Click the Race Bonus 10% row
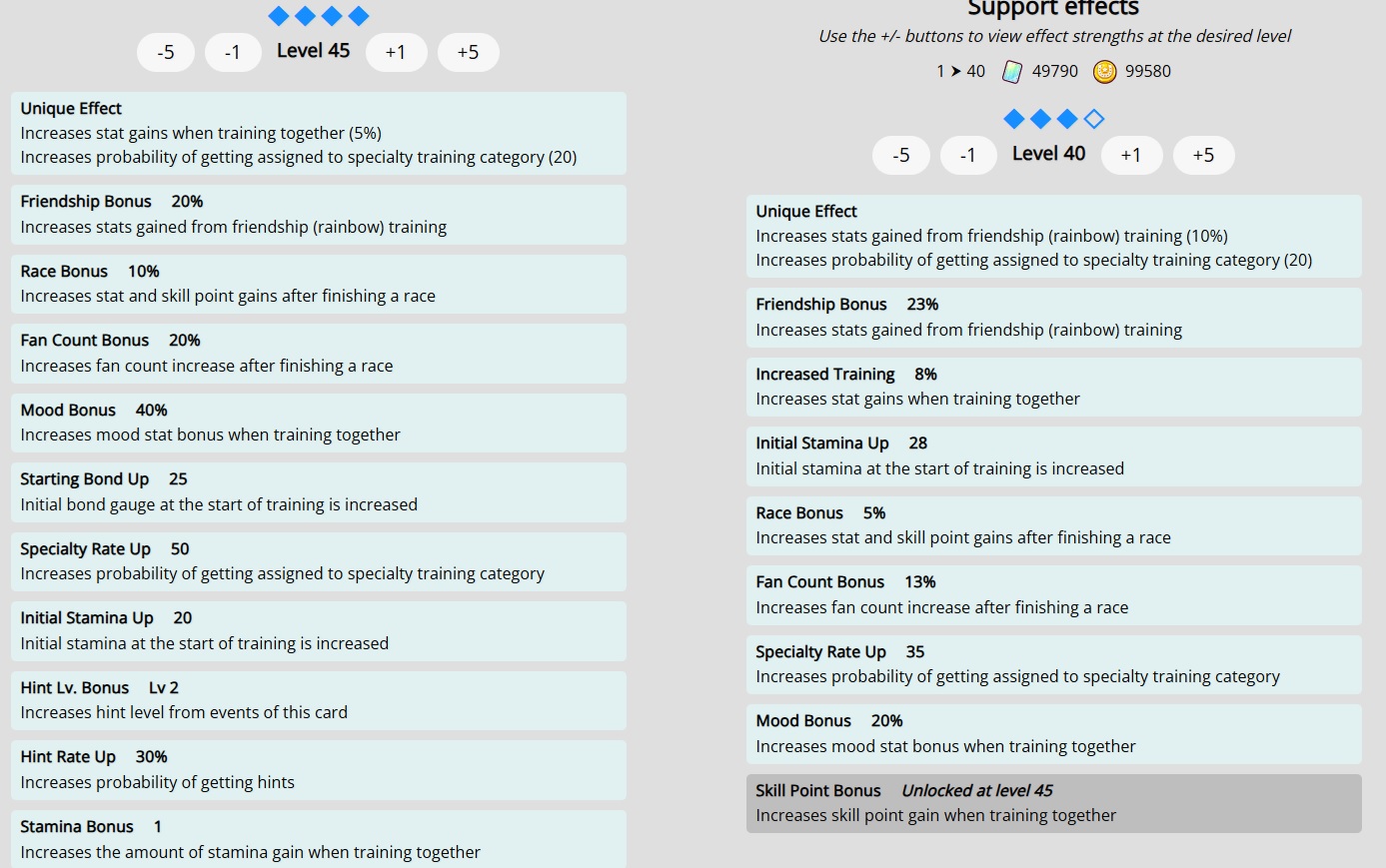The width and height of the screenshot is (1386, 868). tap(319, 284)
